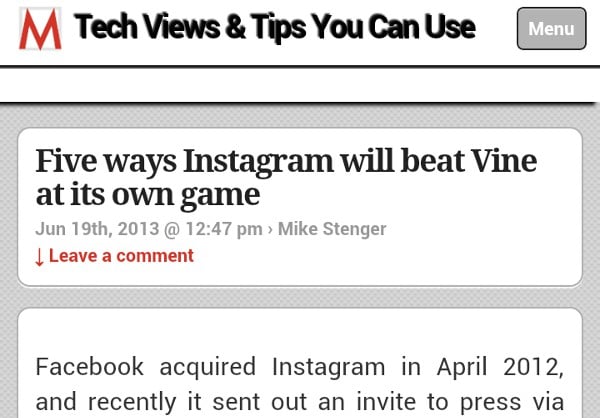Click April 2012 in the paragraph
This screenshot has width=600, height=418.
500,366
